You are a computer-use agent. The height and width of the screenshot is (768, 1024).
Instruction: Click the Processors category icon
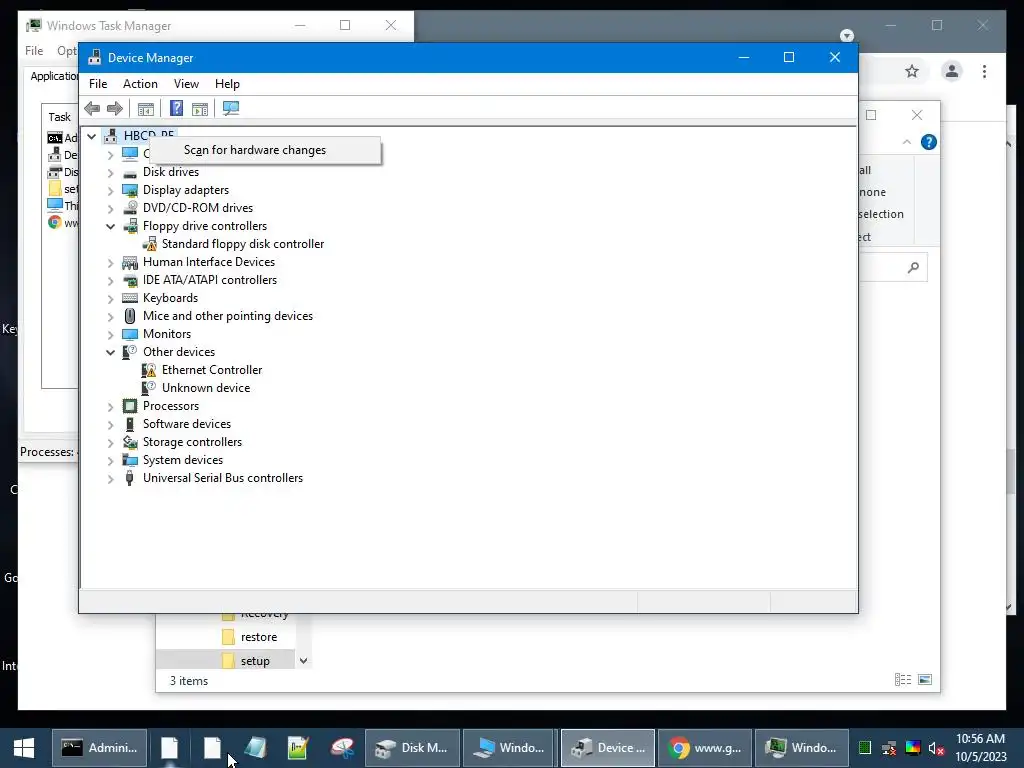pos(130,406)
